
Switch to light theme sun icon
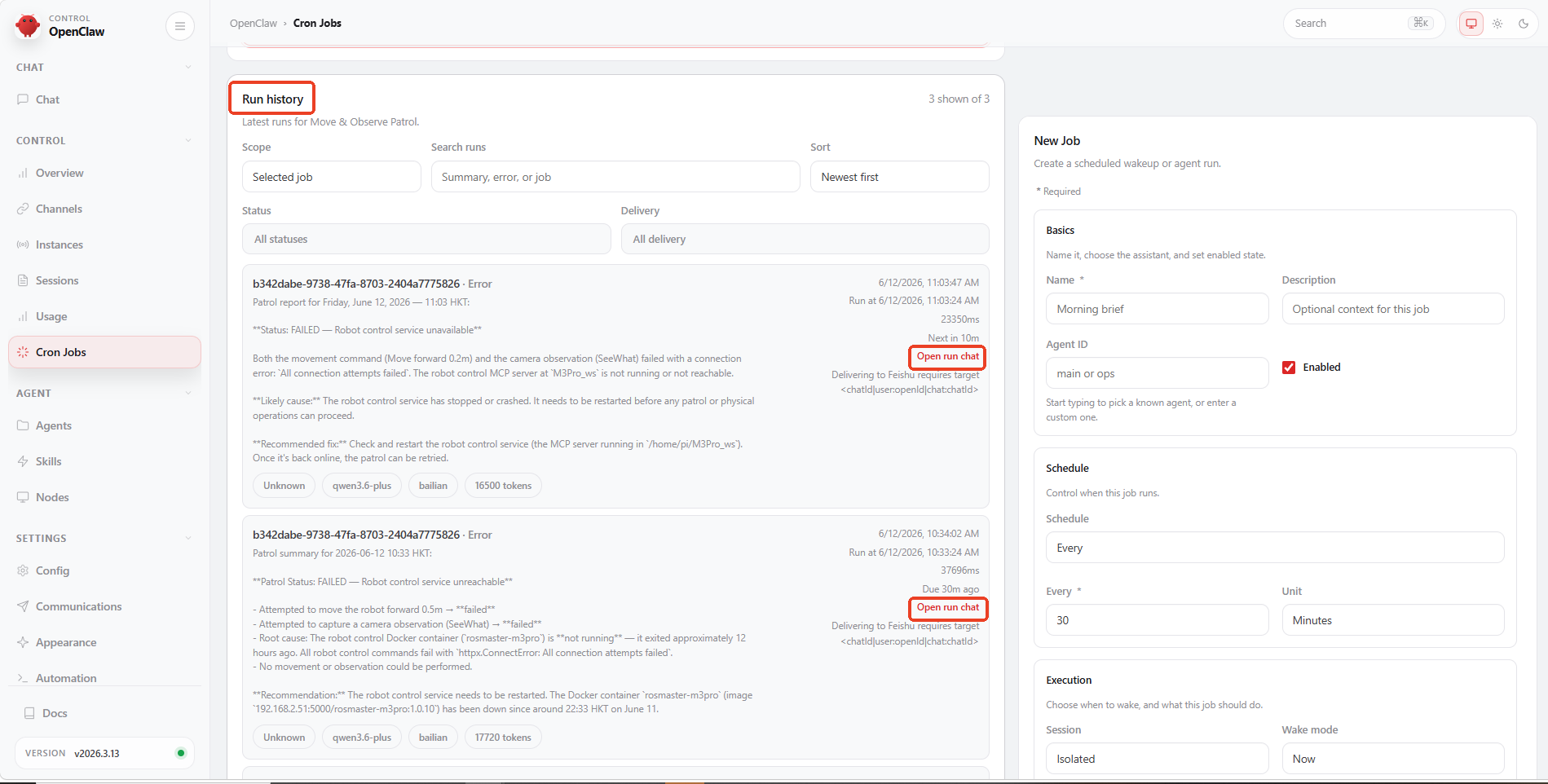point(1497,24)
